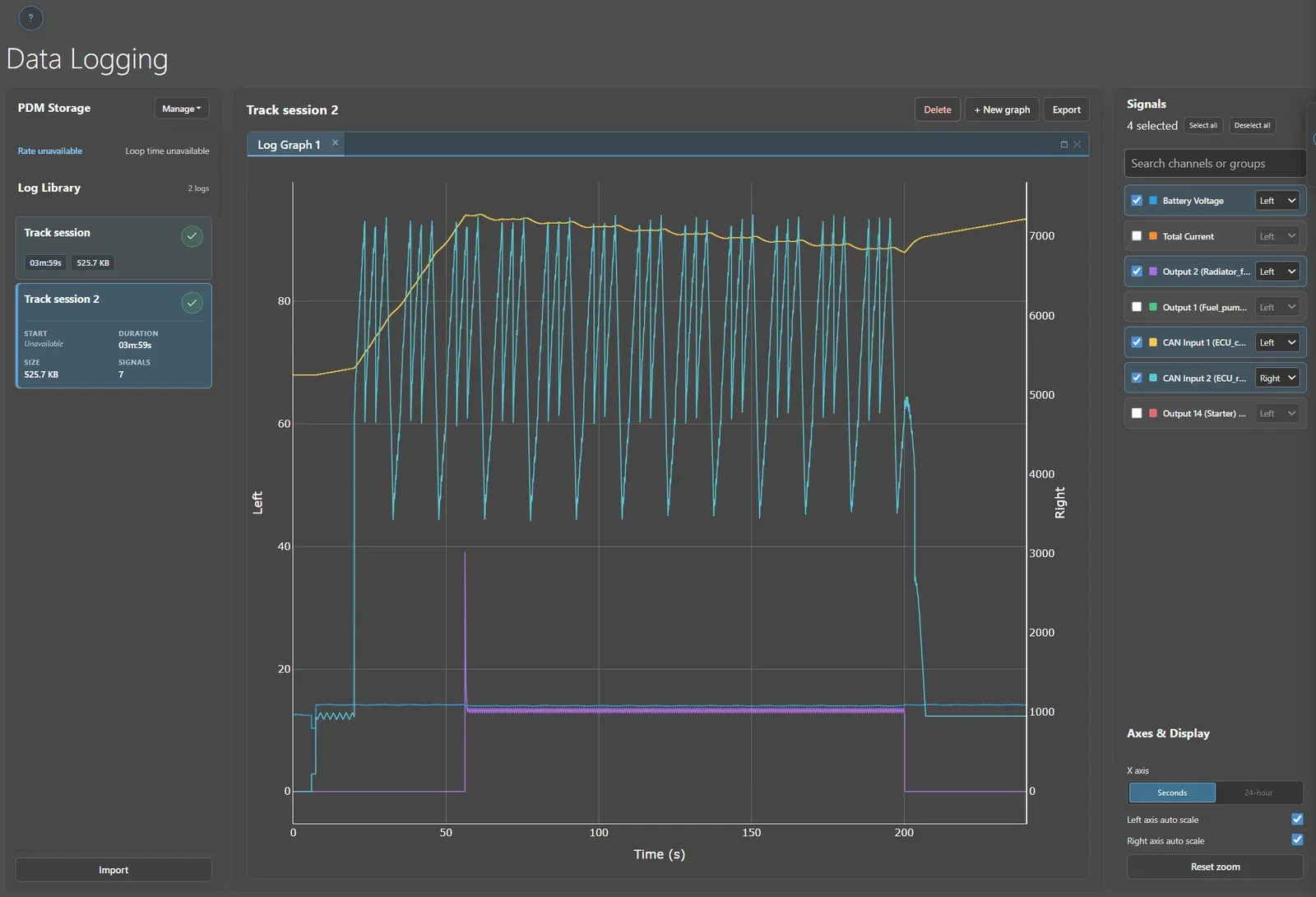Click the yellow CAN Input 1 color swatch
This screenshot has height=897, width=1316.
click(1153, 342)
